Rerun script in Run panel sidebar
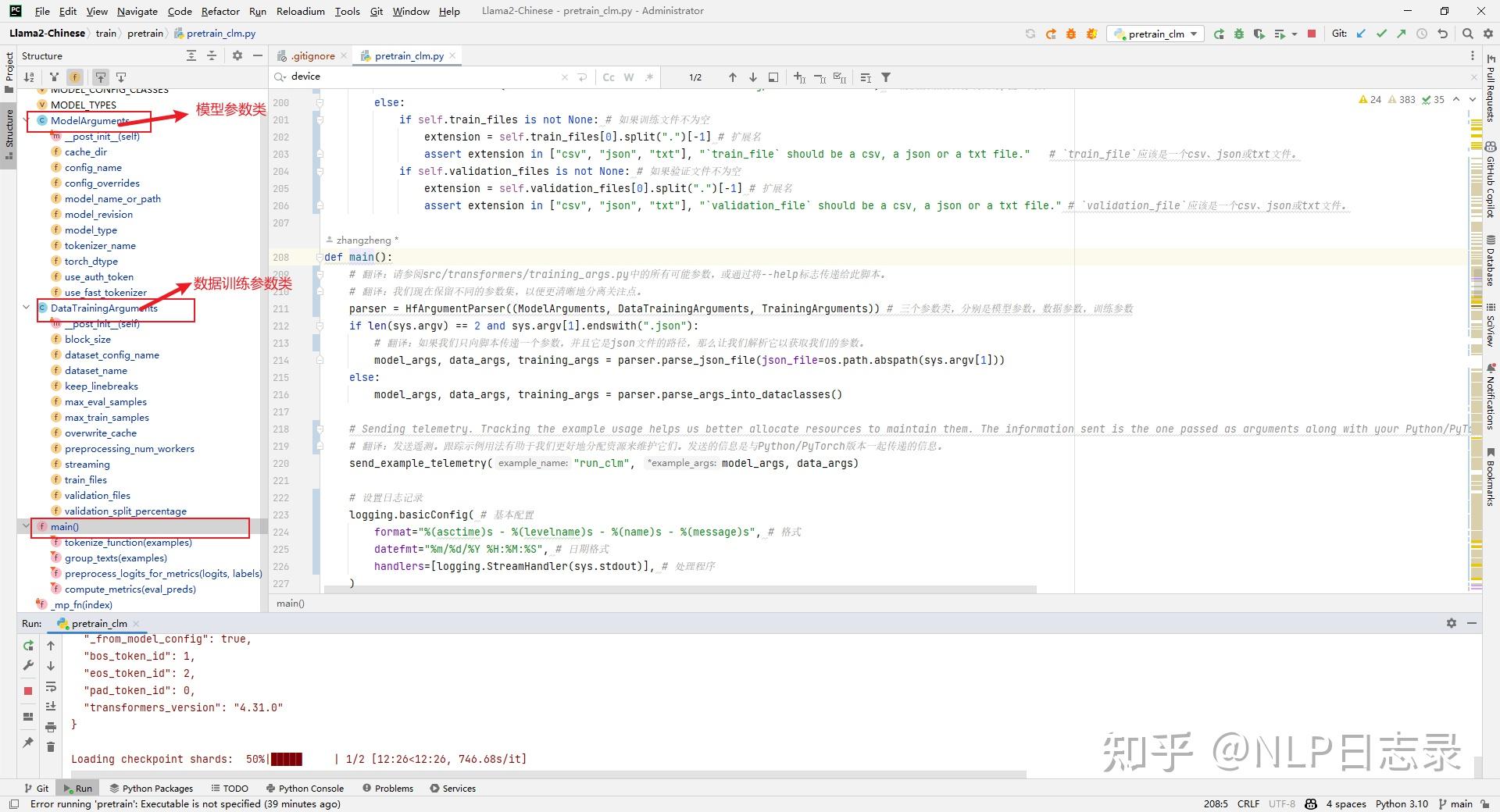The height and width of the screenshot is (812, 1500). coord(28,646)
